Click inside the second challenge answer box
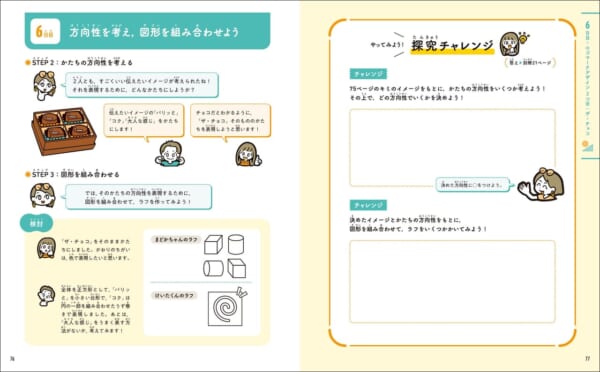This screenshot has width=600, height=372. pos(452,282)
